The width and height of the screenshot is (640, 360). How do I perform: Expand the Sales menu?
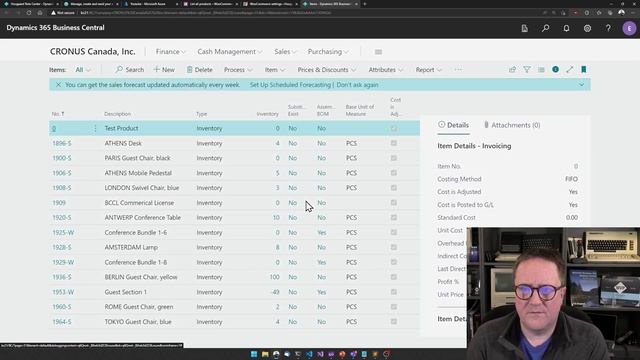[x=285, y=52]
